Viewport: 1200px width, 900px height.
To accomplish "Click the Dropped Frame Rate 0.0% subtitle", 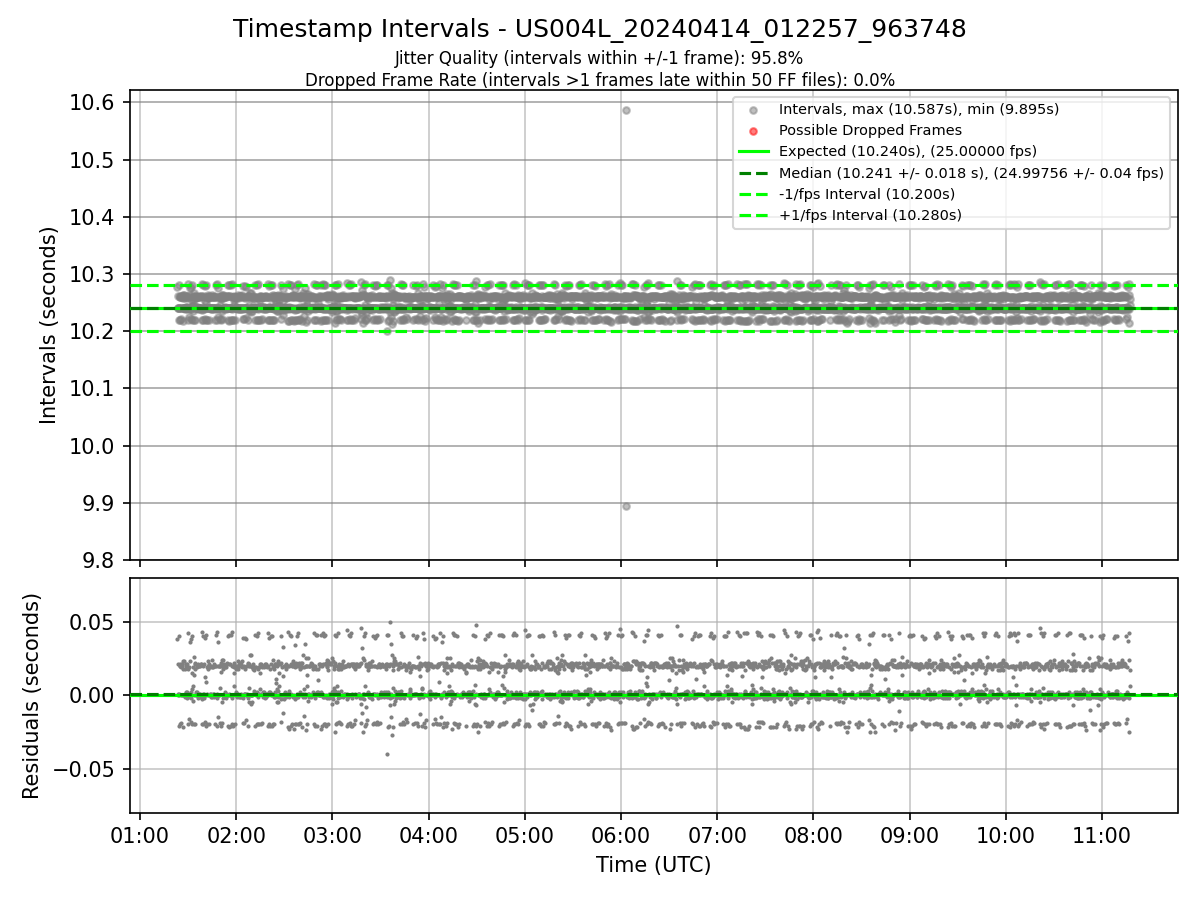I will [x=600, y=79].
